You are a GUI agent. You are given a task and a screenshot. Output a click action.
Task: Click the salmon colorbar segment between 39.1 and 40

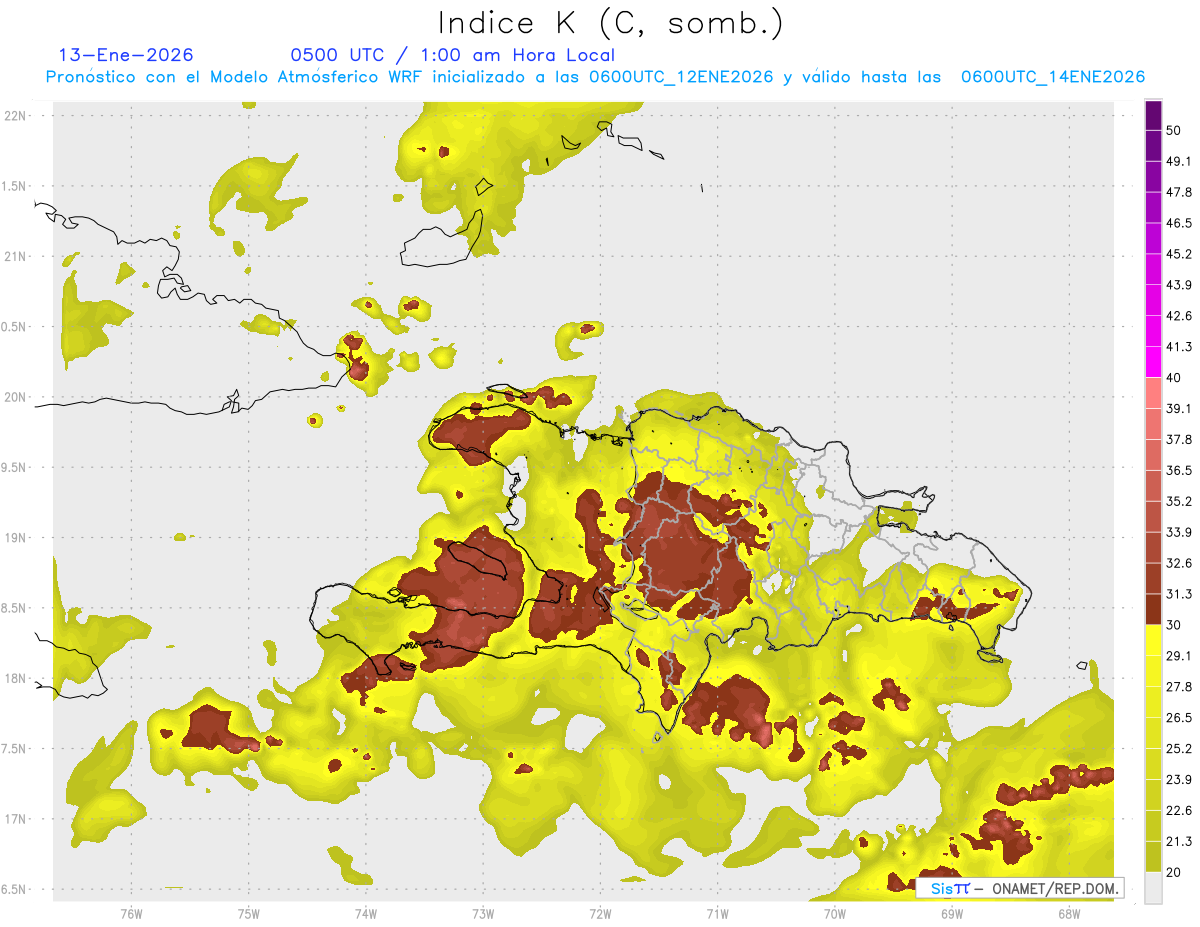click(1153, 393)
